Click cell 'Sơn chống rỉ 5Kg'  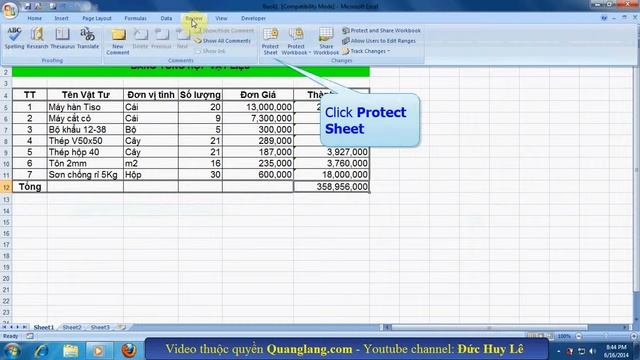coord(85,175)
